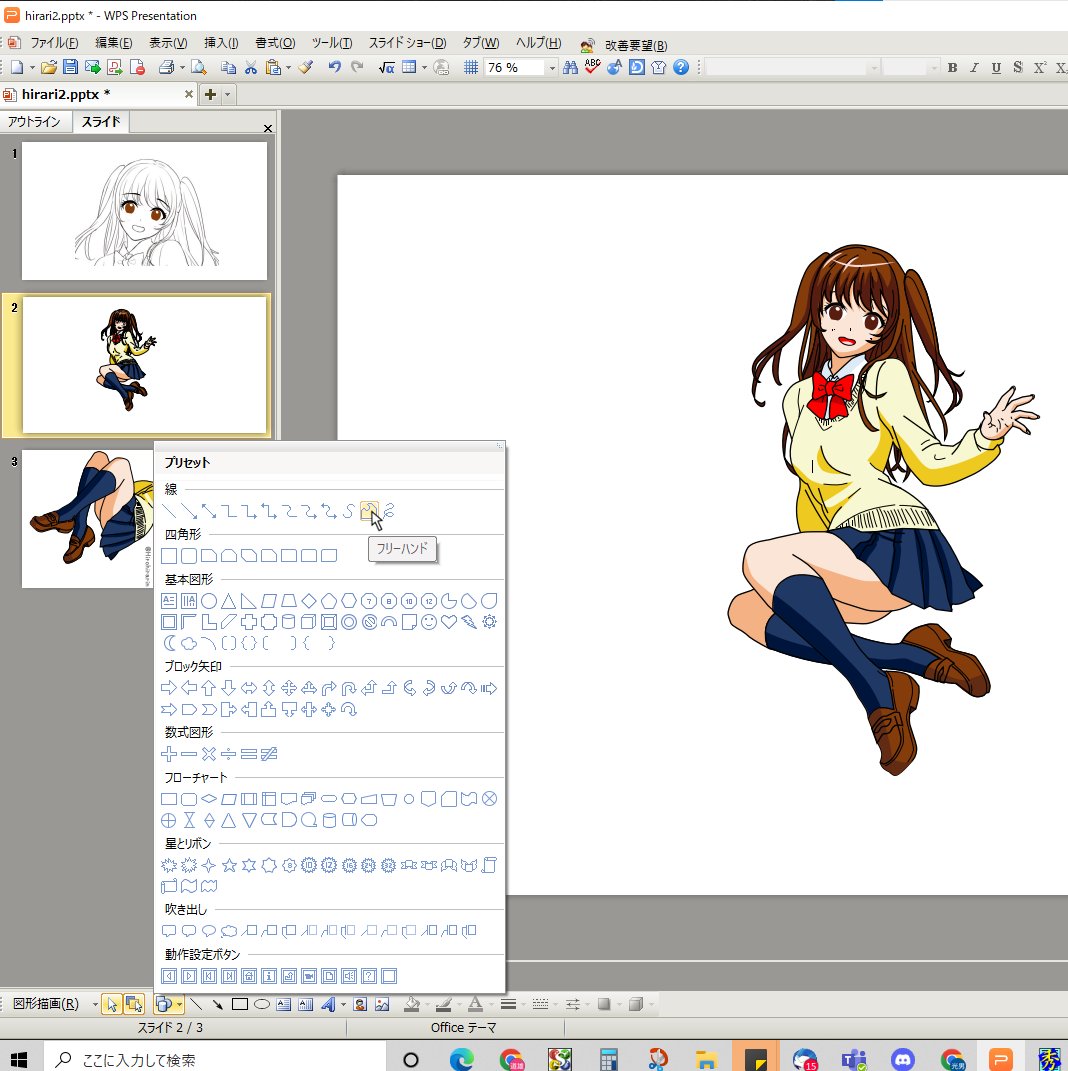1068x1071 pixels.
Task: Expand the AutoShapes dropdown arrow
Action: (179, 1004)
